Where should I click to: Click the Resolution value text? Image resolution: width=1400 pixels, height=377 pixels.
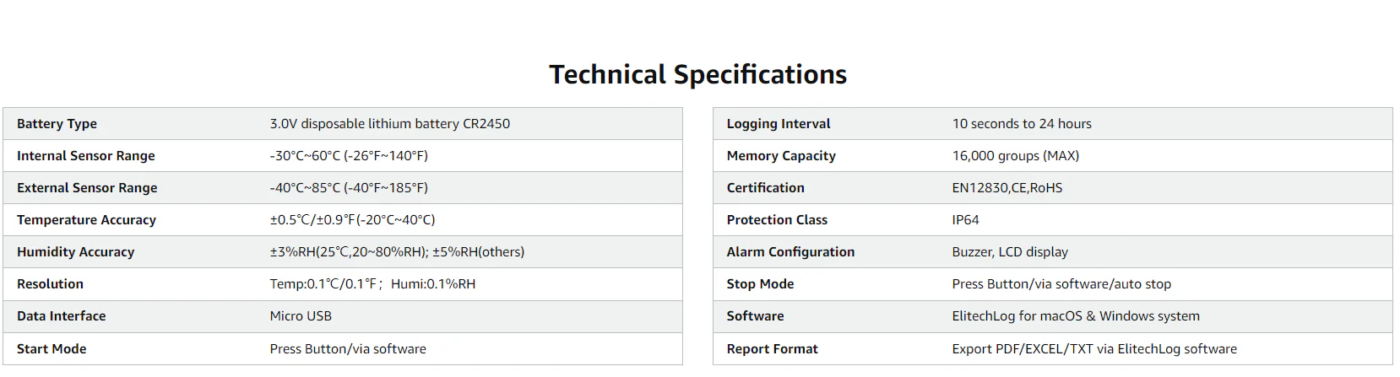click(x=373, y=284)
